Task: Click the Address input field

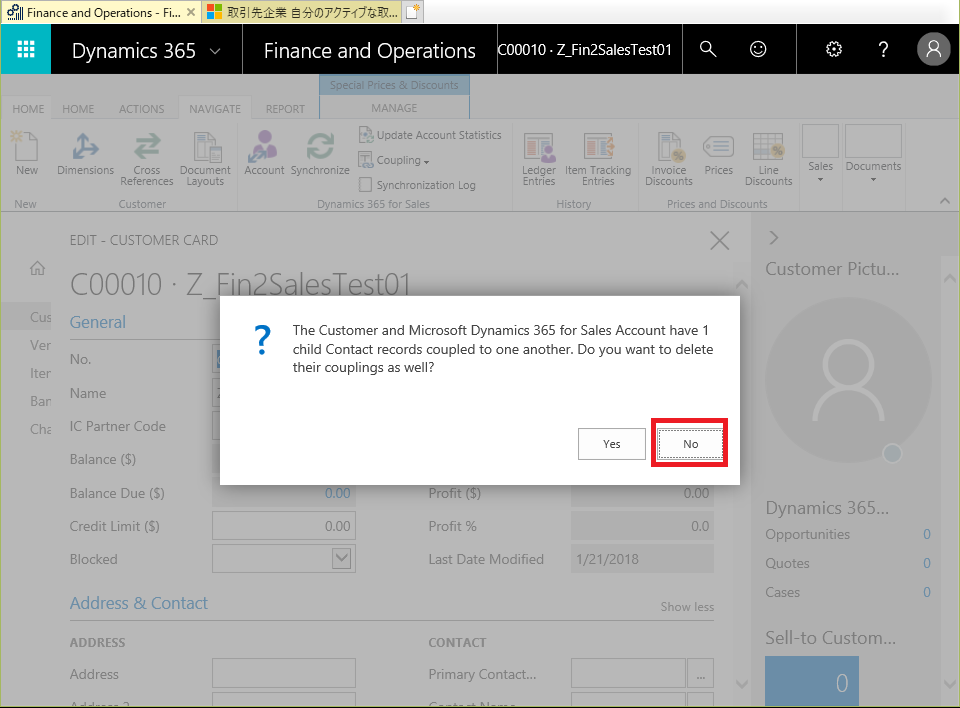Action: point(283,674)
